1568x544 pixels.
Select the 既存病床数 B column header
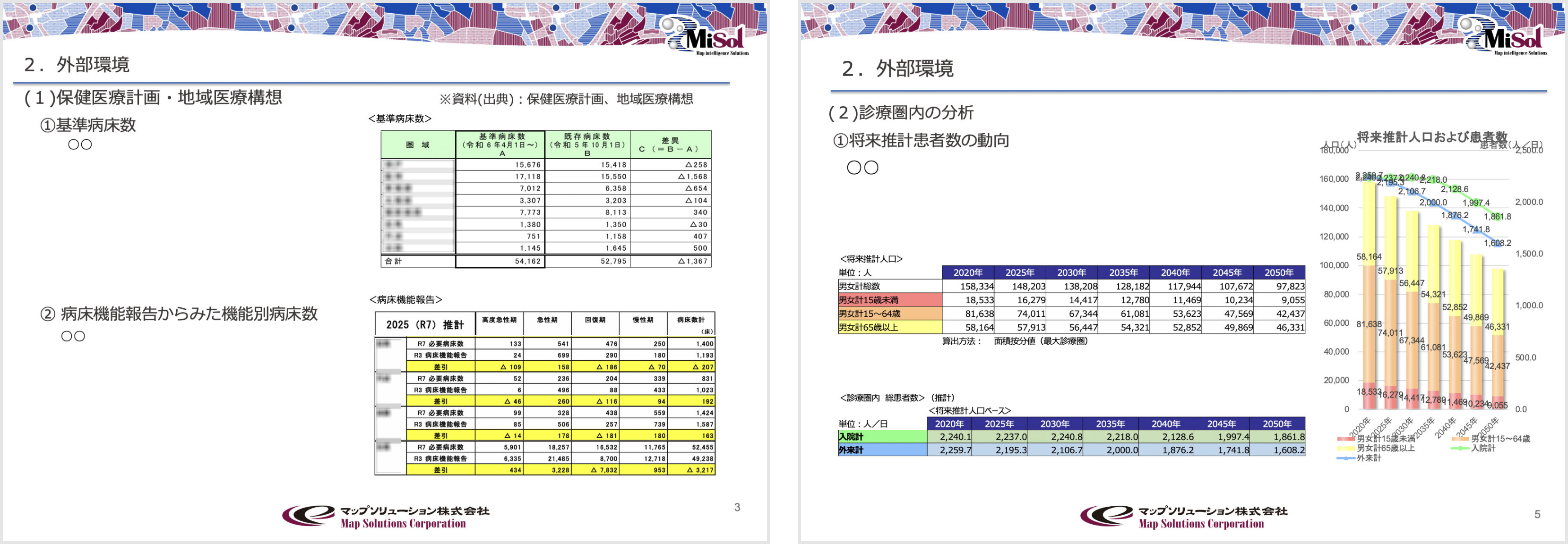[x=587, y=145]
